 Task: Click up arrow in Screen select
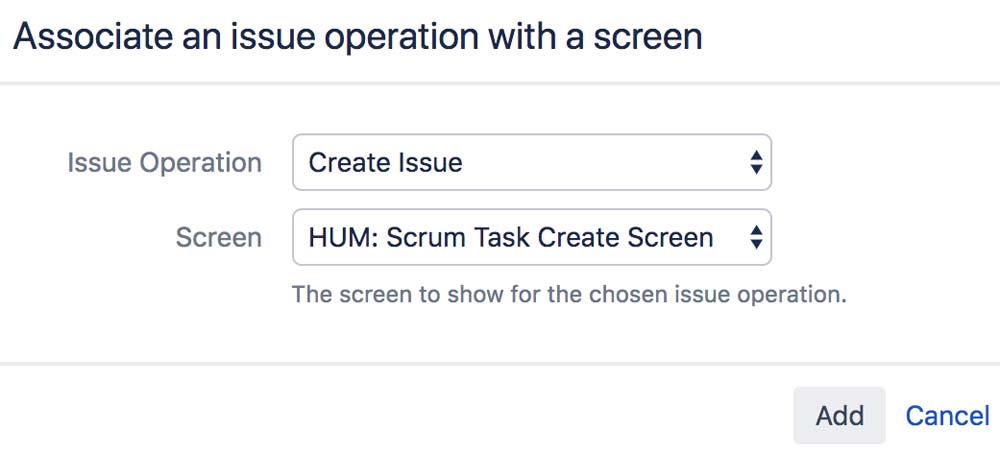756,230
